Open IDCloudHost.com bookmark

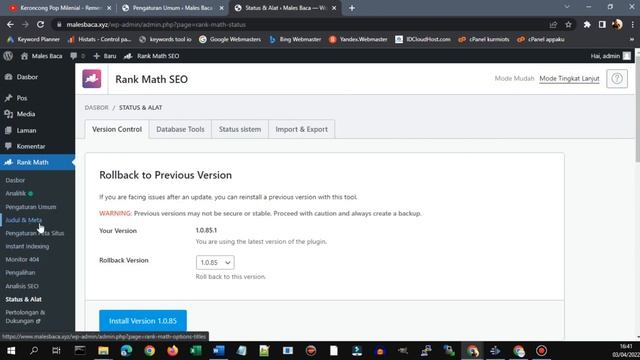423,40
